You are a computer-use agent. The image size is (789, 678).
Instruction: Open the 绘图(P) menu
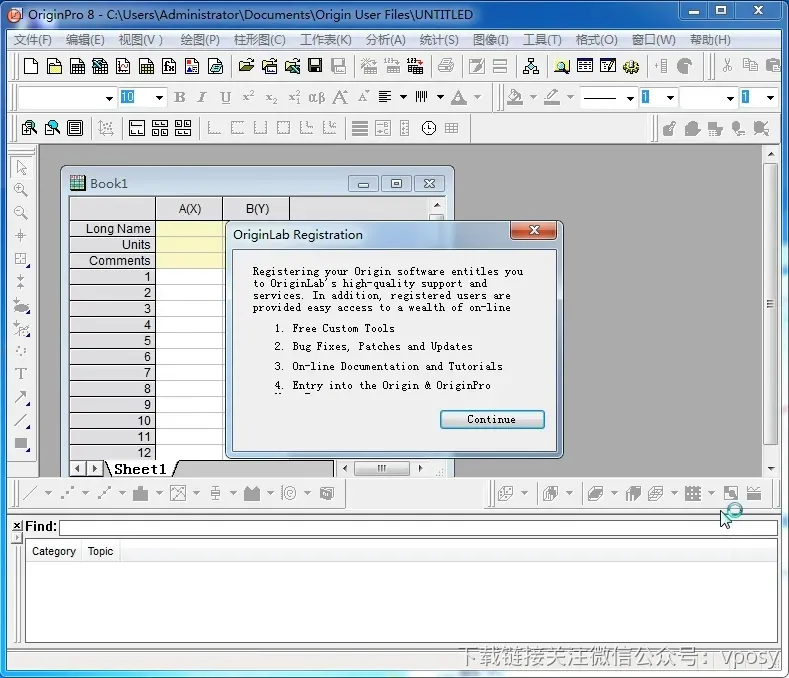point(200,40)
